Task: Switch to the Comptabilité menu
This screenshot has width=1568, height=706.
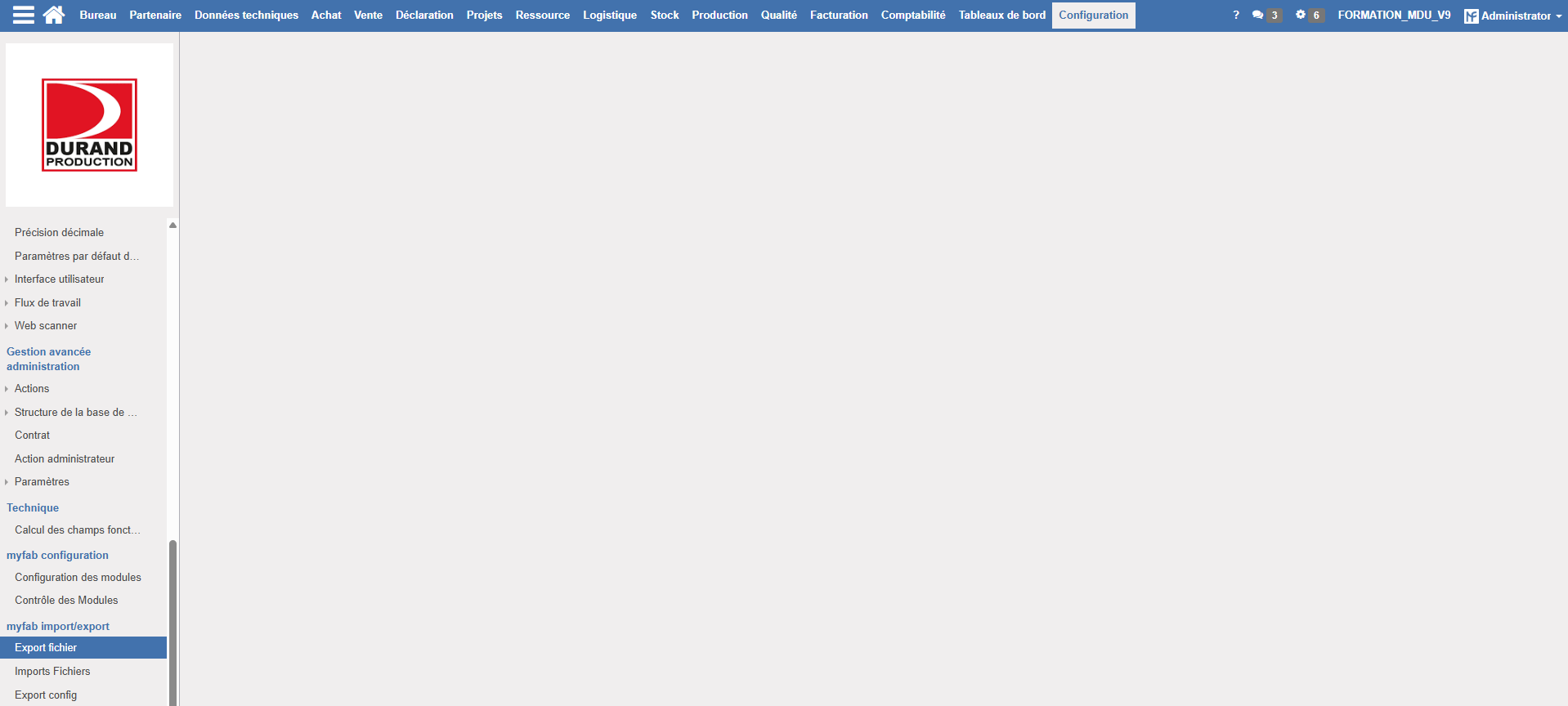Action: click(912, 16)
